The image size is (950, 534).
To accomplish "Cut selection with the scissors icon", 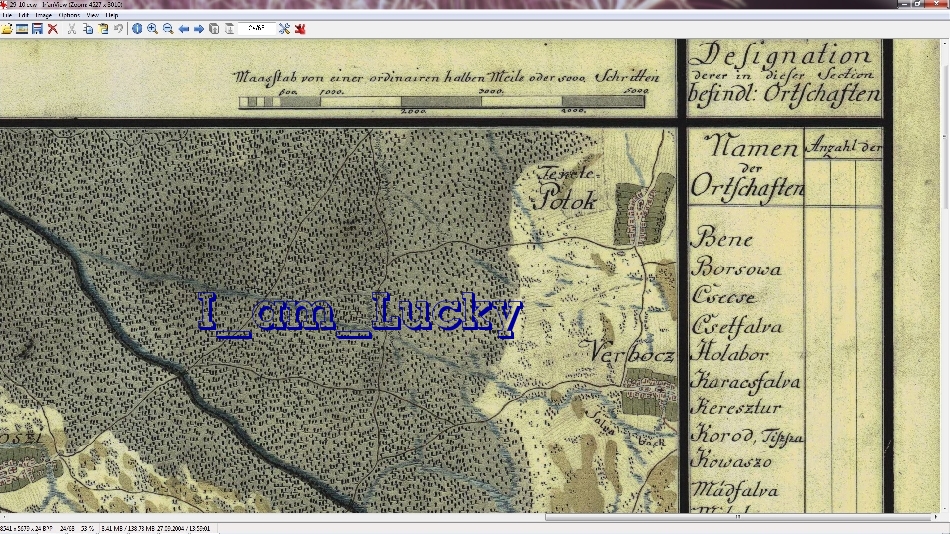I will [x=71, y=28].
